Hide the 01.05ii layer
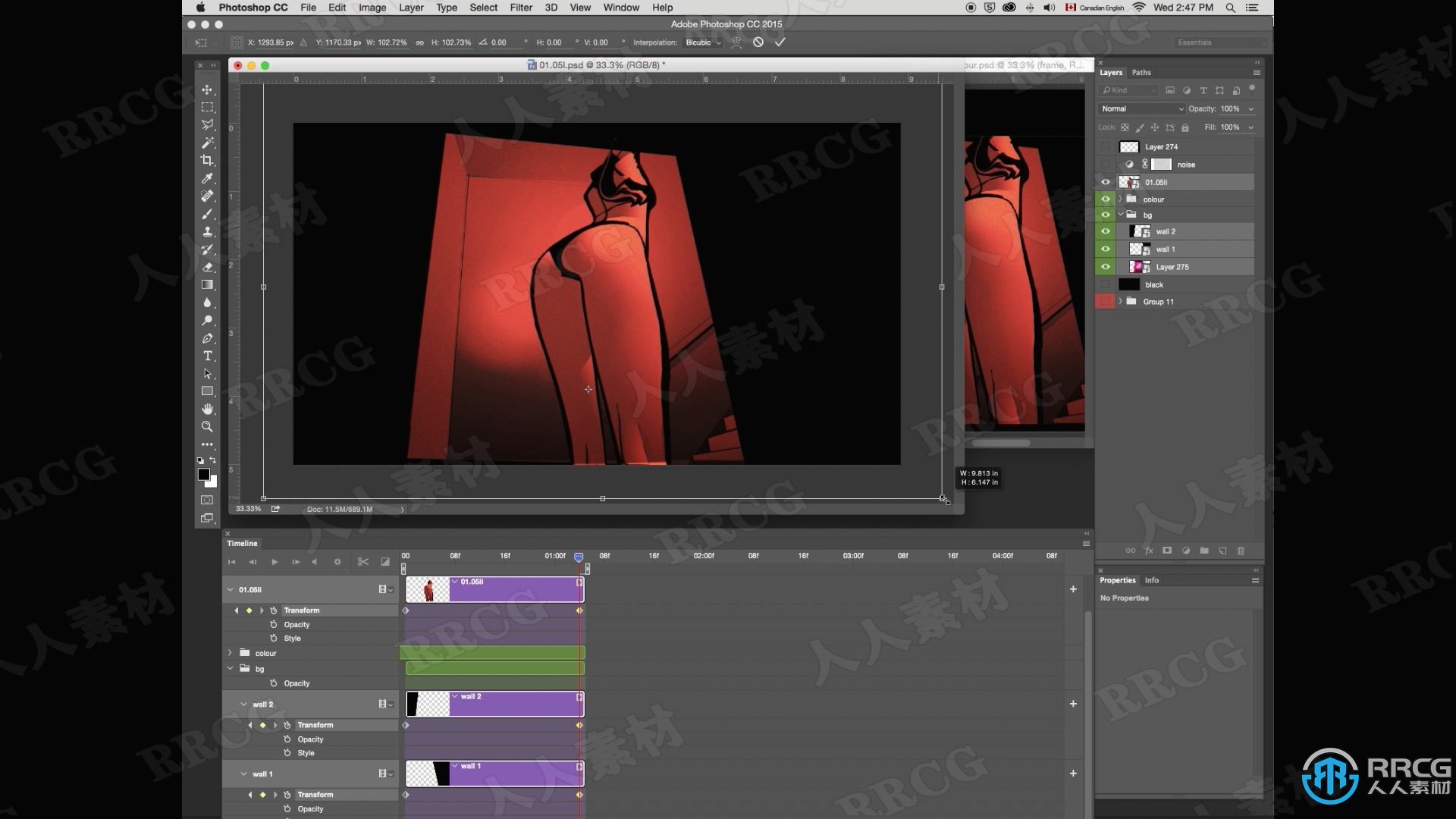Viewport: 1456px width, 819px height. [x=1105, y=182]
